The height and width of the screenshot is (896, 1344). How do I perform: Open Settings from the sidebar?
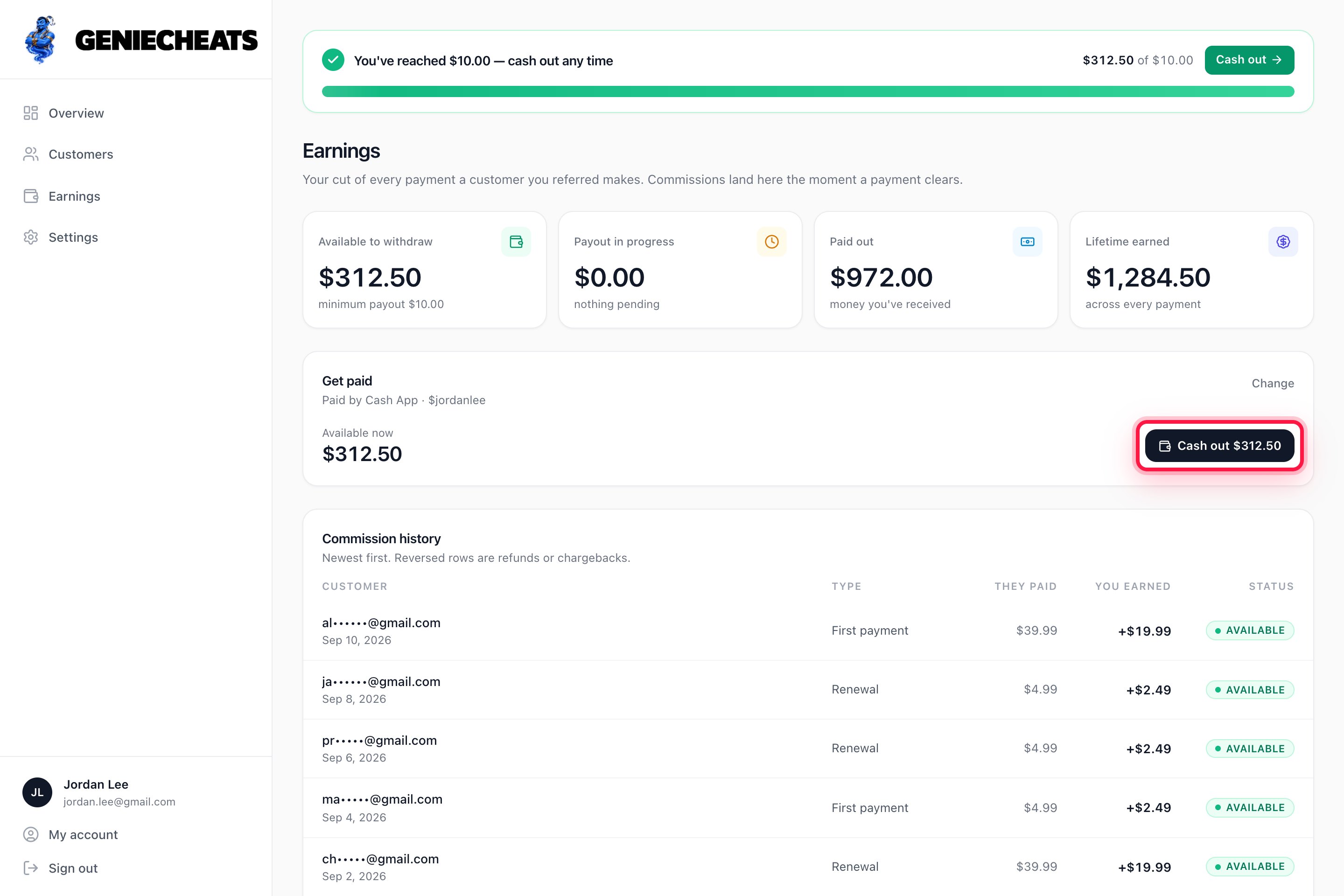73,237
